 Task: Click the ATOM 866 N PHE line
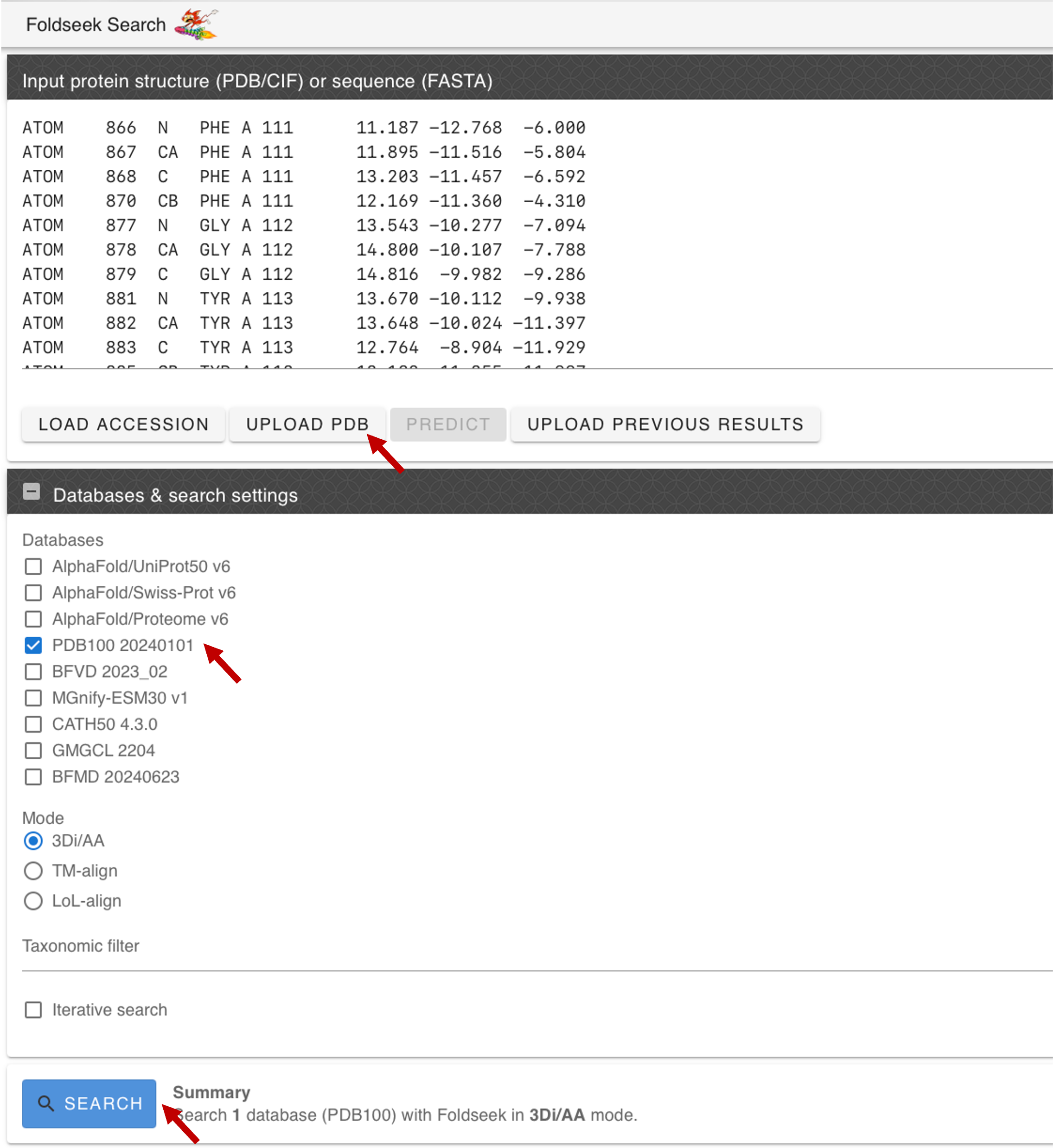(304, 128)
